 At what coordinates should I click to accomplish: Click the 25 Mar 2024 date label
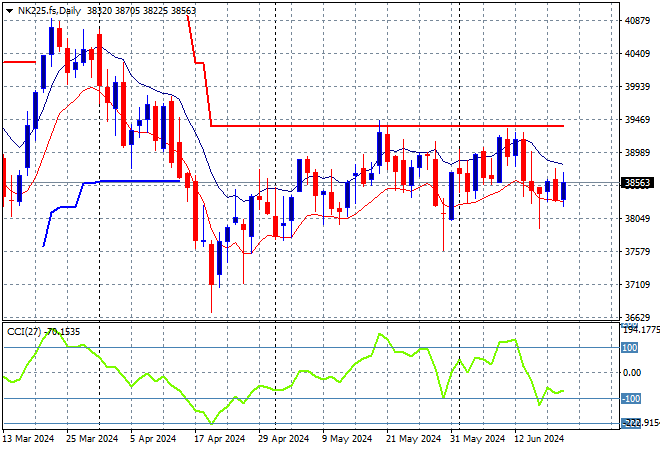click(92, 439)
